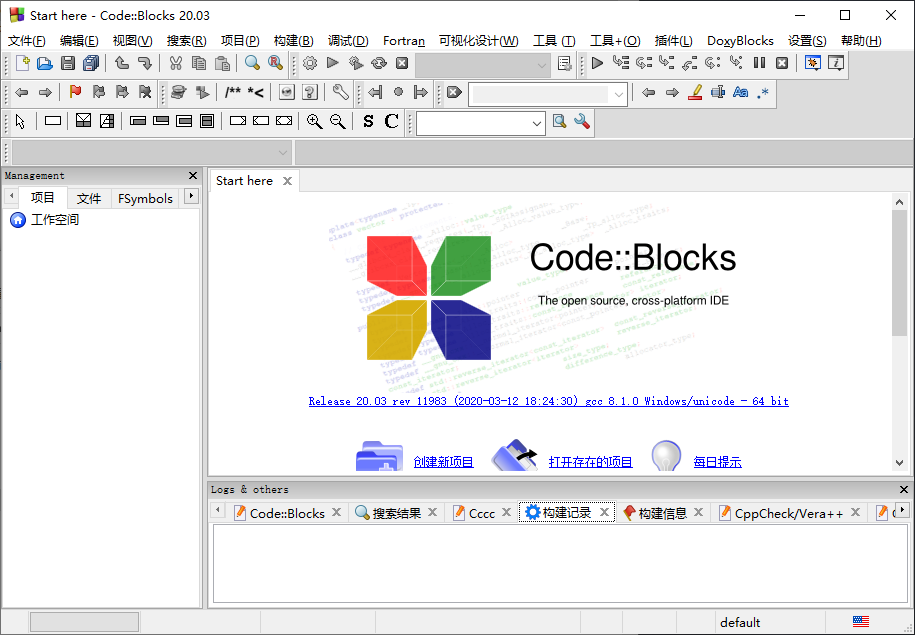The height and width of the screenshot is (635, 915).
Task: Click the Build gear icon
Action: tap(310, 63)
